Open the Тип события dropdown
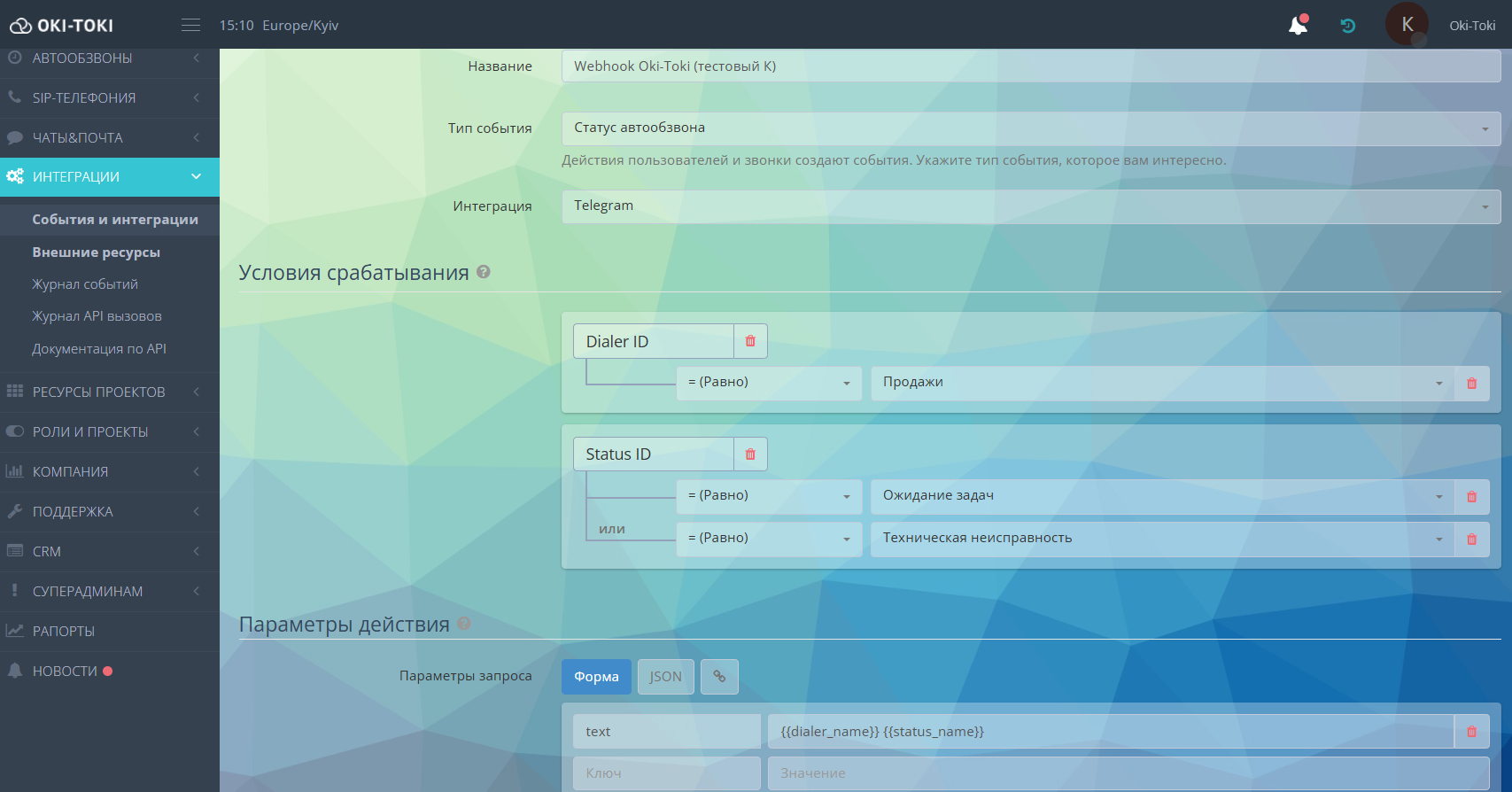Screen dimensions: 1512x792 tap(1030, 128)
